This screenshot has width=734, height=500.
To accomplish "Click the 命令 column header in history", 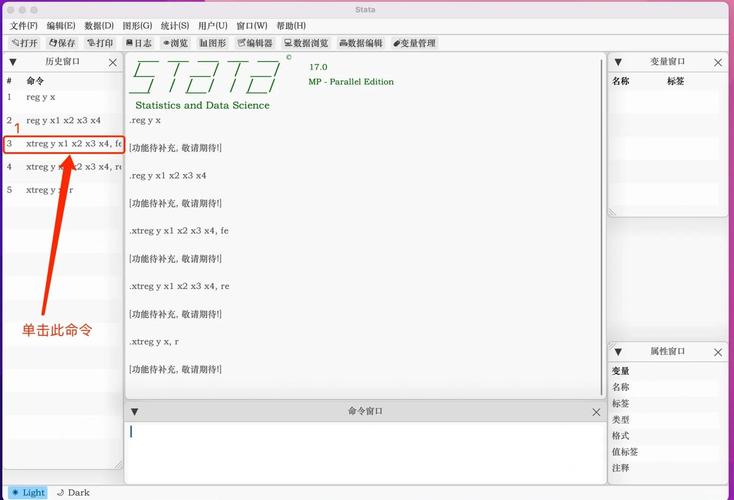I will click(x=35, y=81).
